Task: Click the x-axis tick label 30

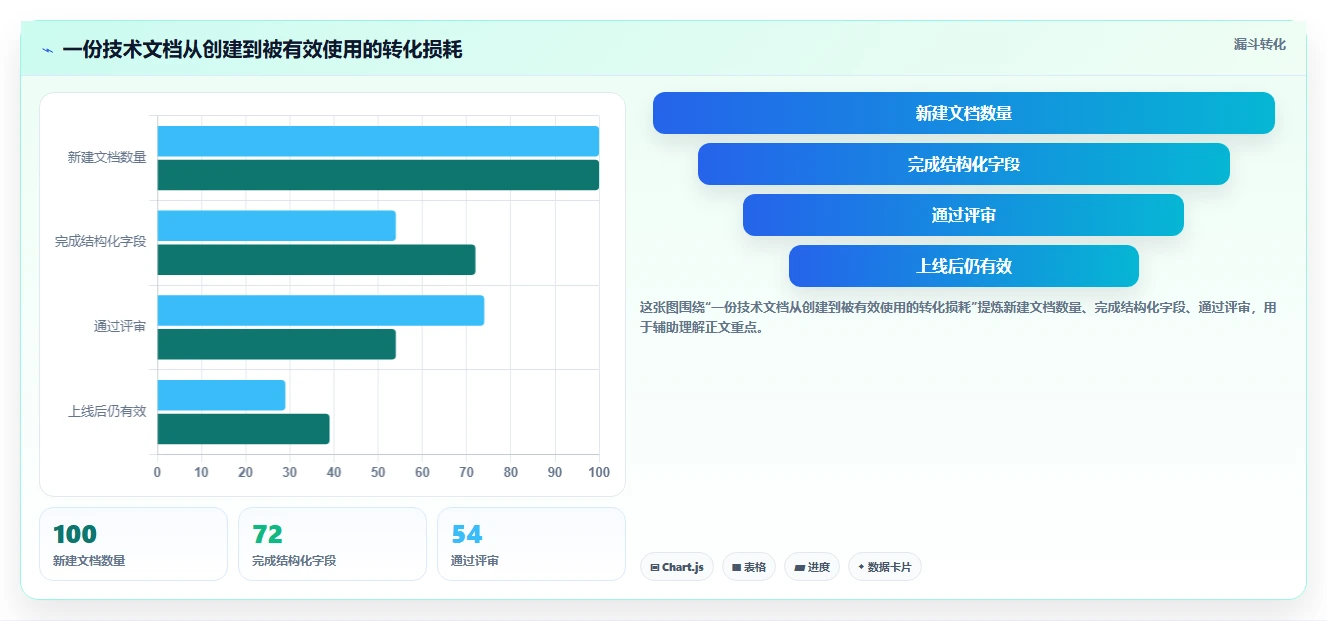Action: click(290, 473)
